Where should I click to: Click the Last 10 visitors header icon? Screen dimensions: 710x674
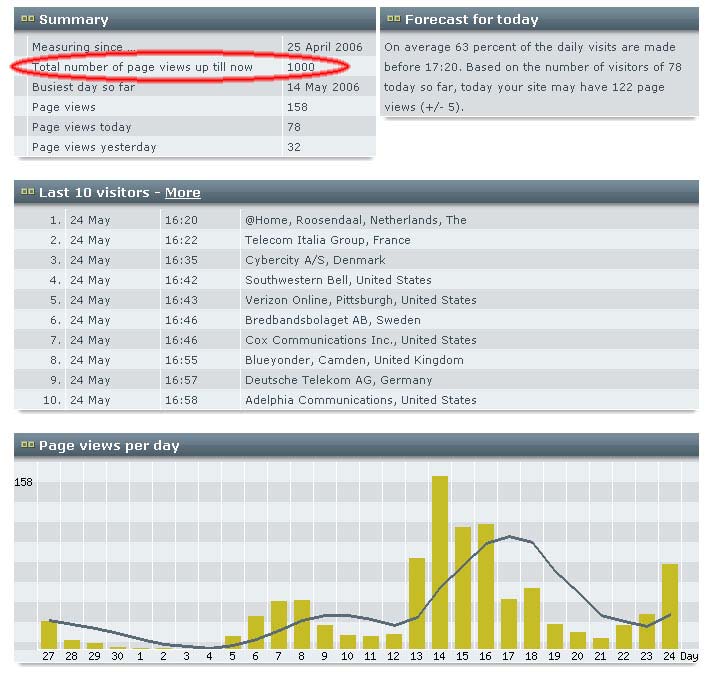point(27,193)
